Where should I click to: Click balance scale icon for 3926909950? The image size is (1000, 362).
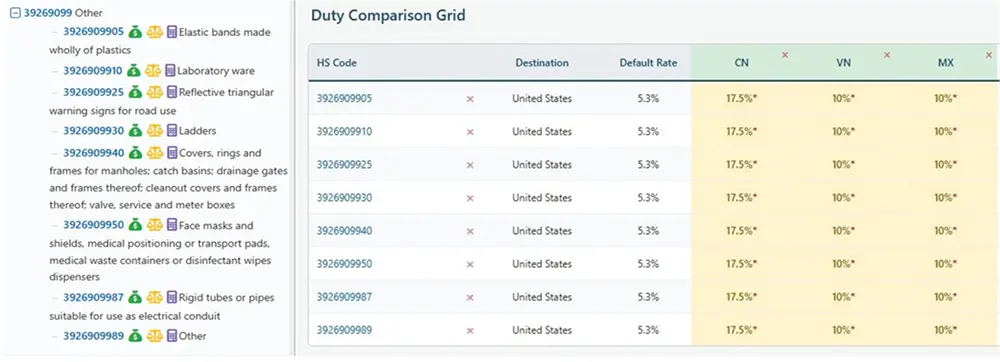click(155, 225)
